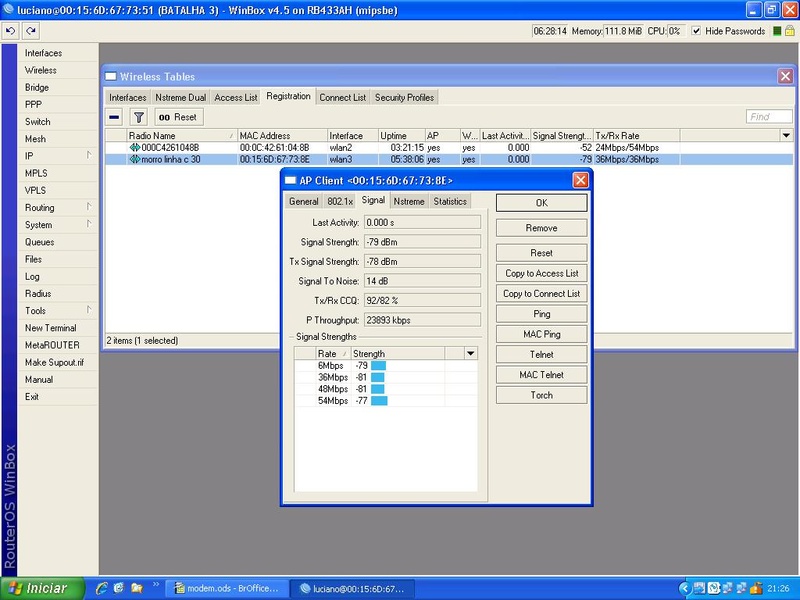Click the Torch button
The image size is (800, 600).
541,395
